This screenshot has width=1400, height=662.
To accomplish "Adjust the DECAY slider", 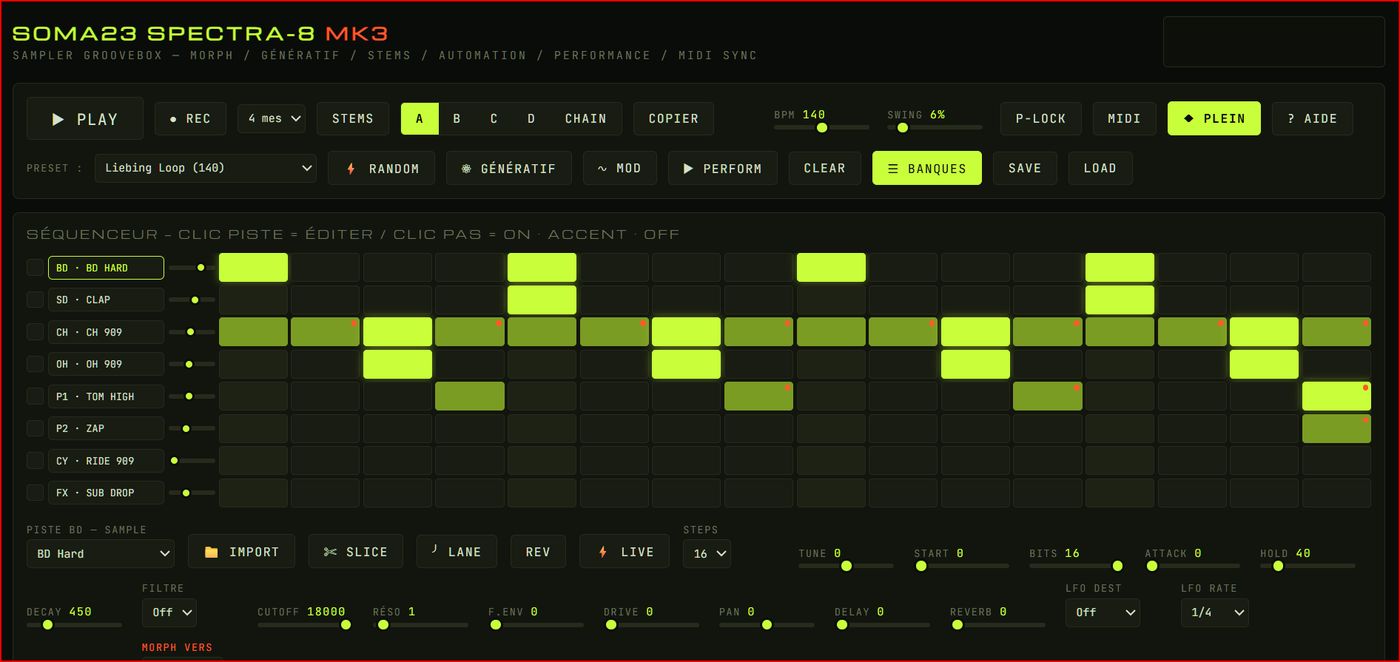I will [x=74, y=625].
